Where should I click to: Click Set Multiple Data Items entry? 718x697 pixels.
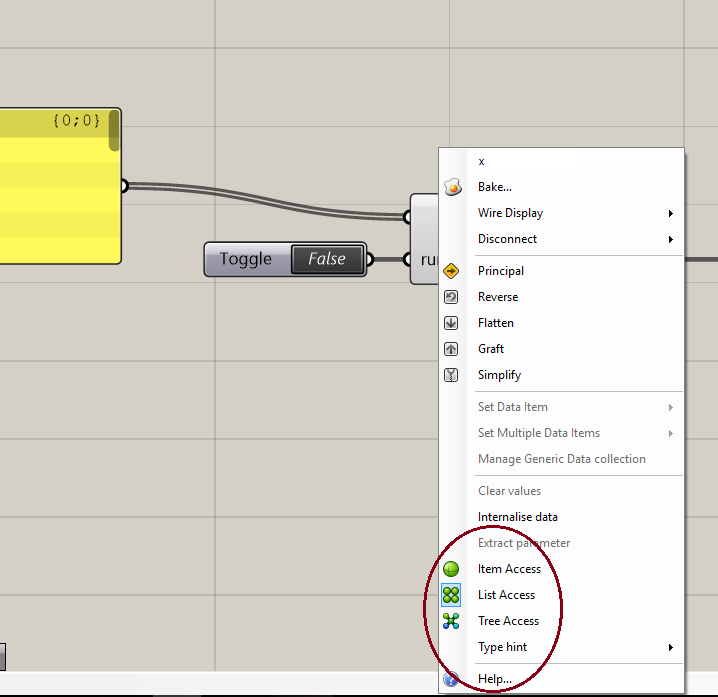562,433
